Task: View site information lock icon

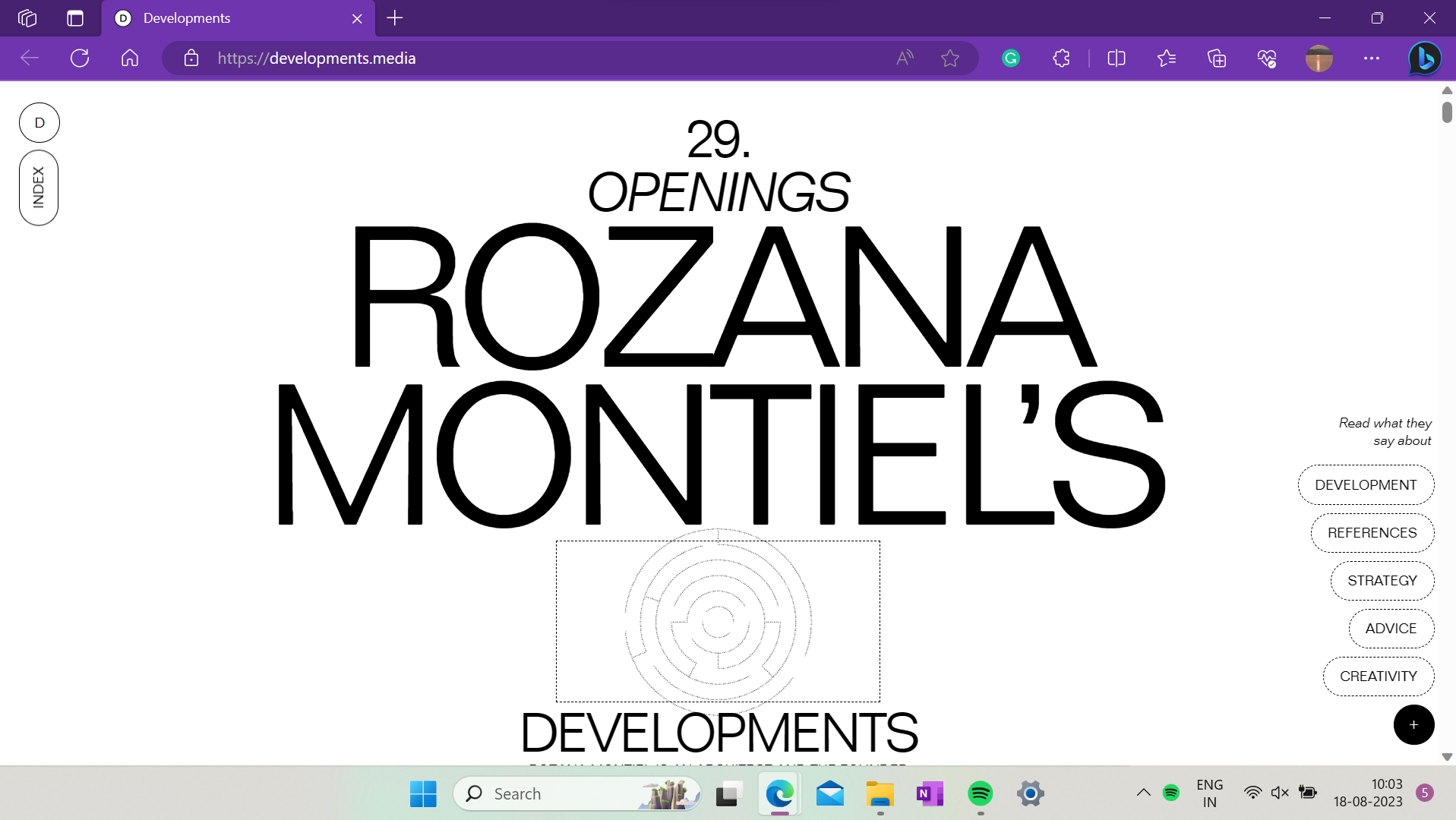Action: pos(191,58)
